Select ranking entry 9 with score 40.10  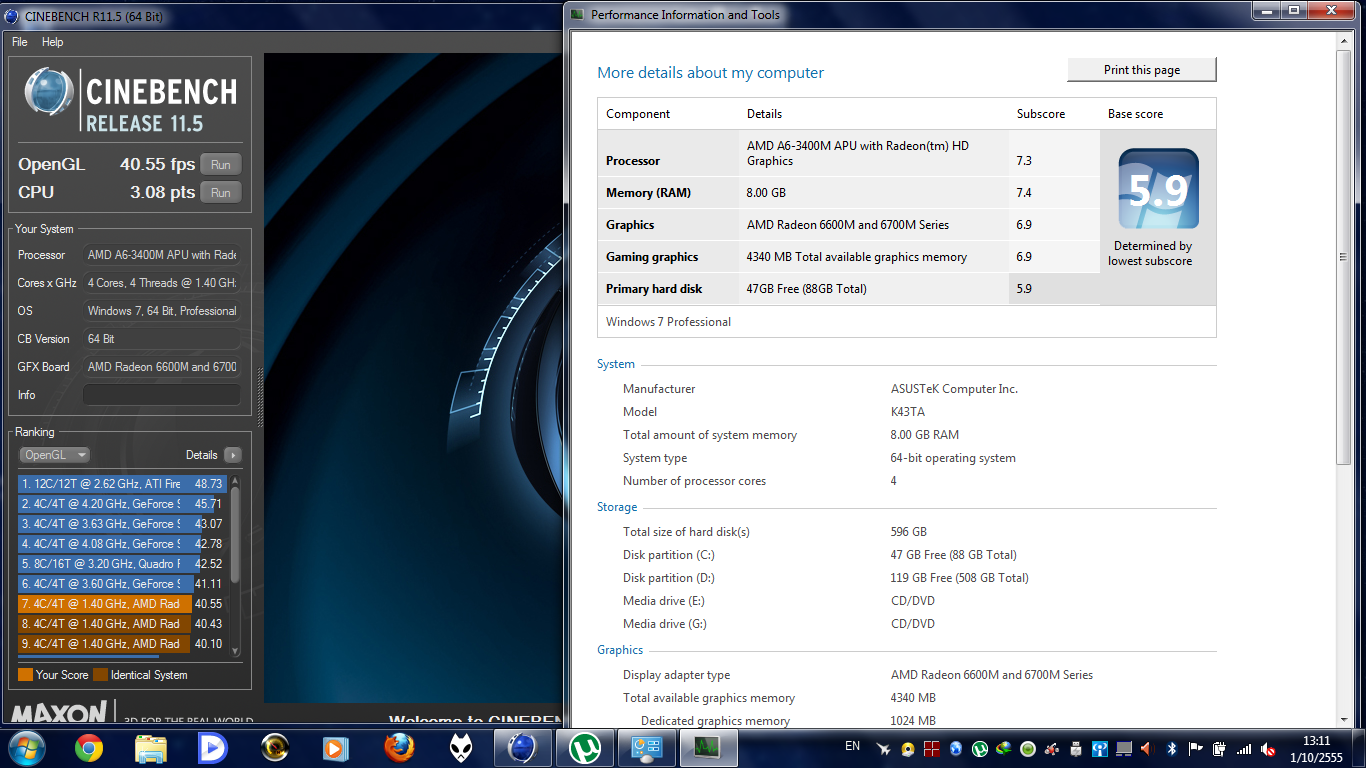click(x=123, y=644)
